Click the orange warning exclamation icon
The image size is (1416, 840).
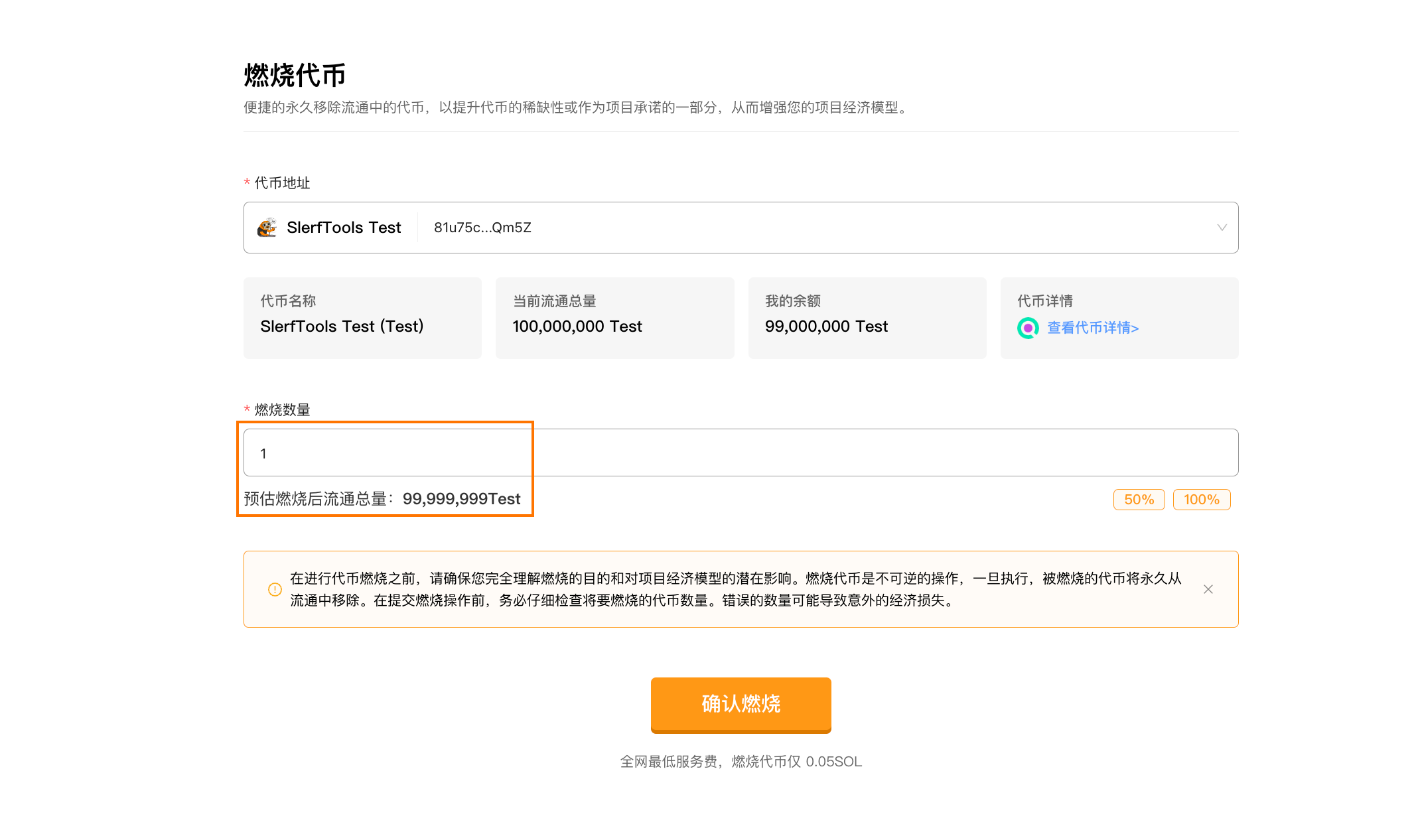click(275, 589)
